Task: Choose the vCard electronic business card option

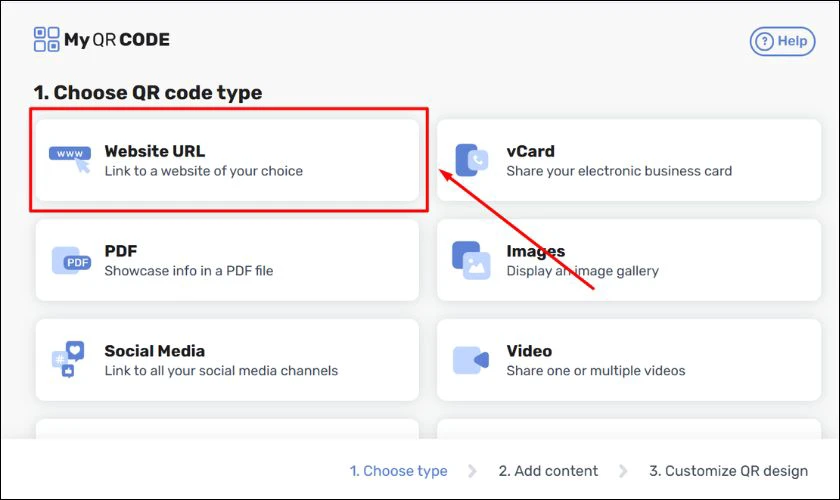Action: click(x=629, y=160)
